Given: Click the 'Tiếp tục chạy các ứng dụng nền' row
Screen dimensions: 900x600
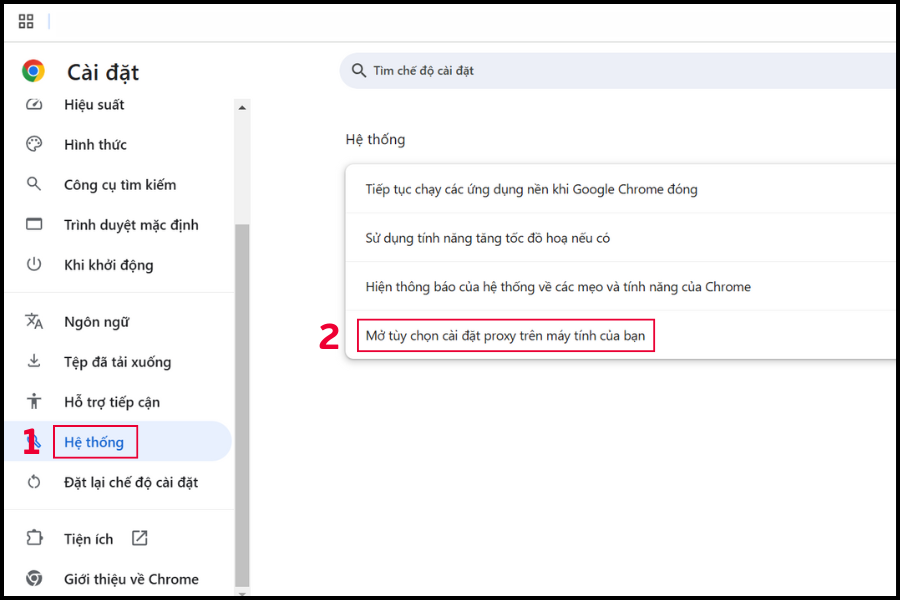Looking at the screenshot, I should pyautogui.click(x=531, y=189).
